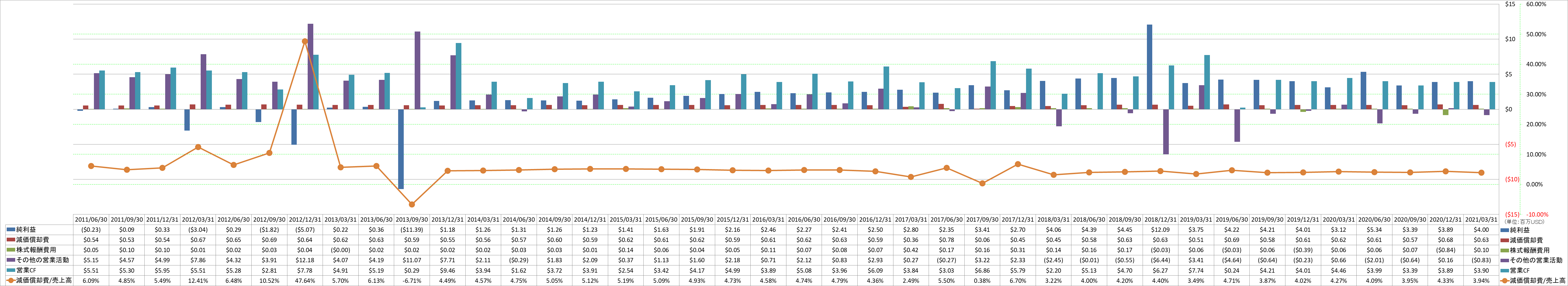Click the blue 純利益 swatch in the table row header

(x=10, y=230)
